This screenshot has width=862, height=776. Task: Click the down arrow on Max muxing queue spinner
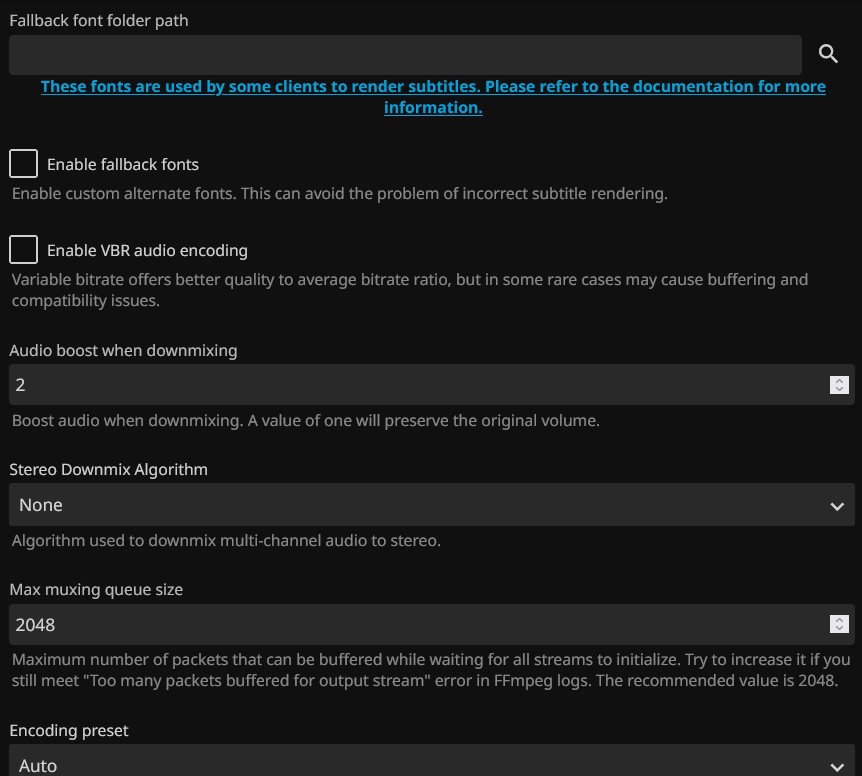839,629
